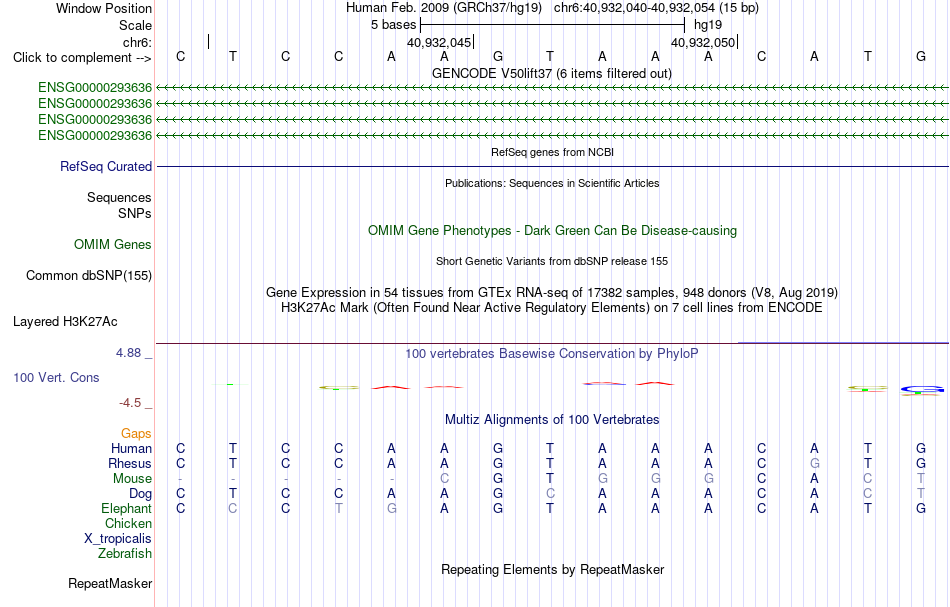This screenshot has width=950, height=607.
Task: Click the '5 bases' scale bar label
Action: (394, 25)
